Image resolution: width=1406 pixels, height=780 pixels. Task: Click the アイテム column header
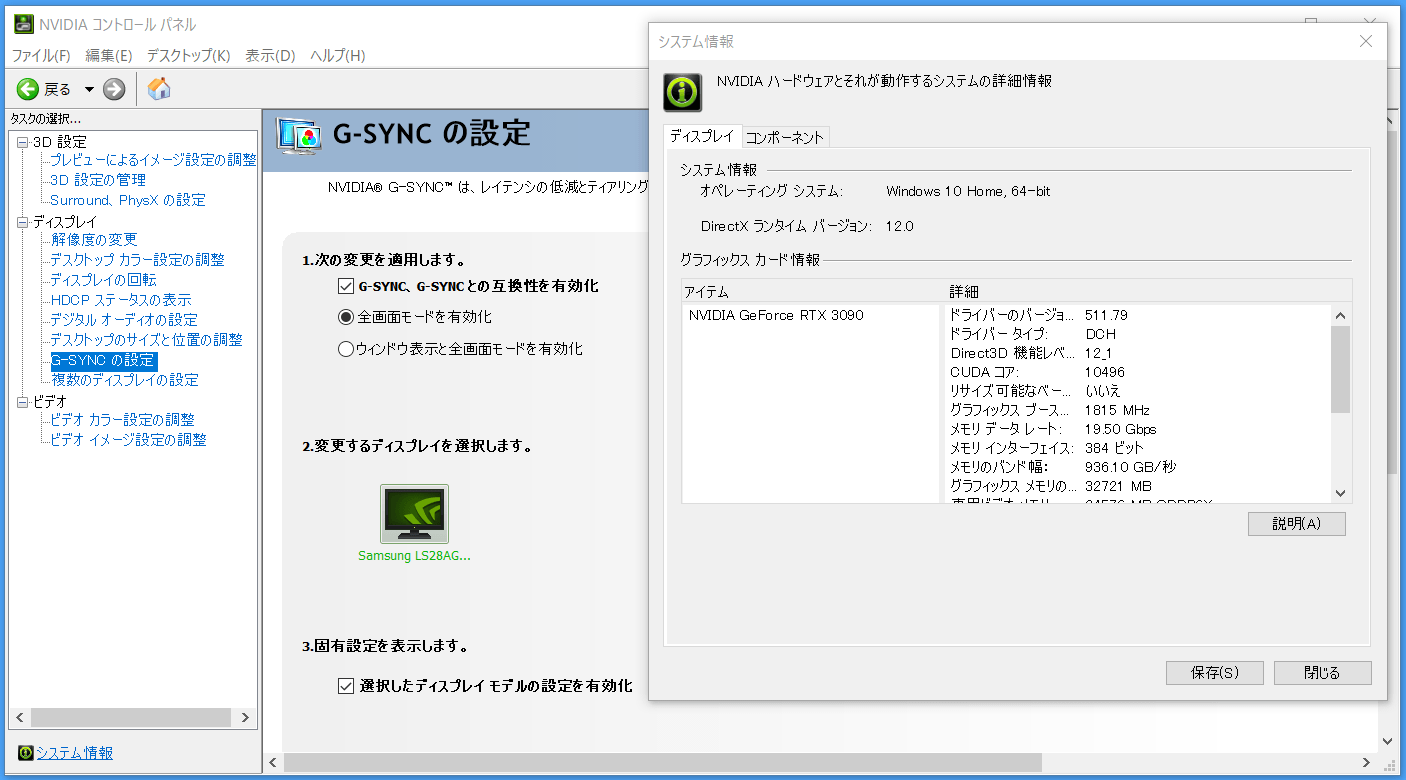(813, 291)
